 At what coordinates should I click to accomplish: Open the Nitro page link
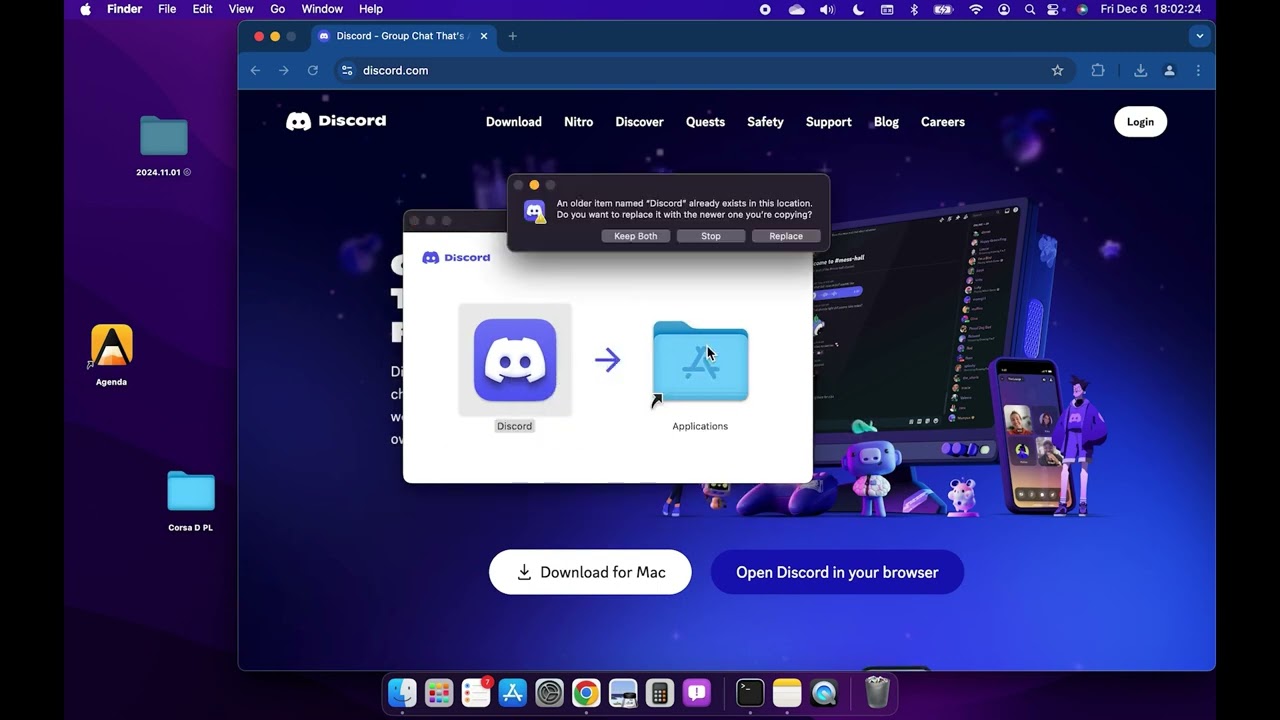pyautogui.click(x=578, y=122)
